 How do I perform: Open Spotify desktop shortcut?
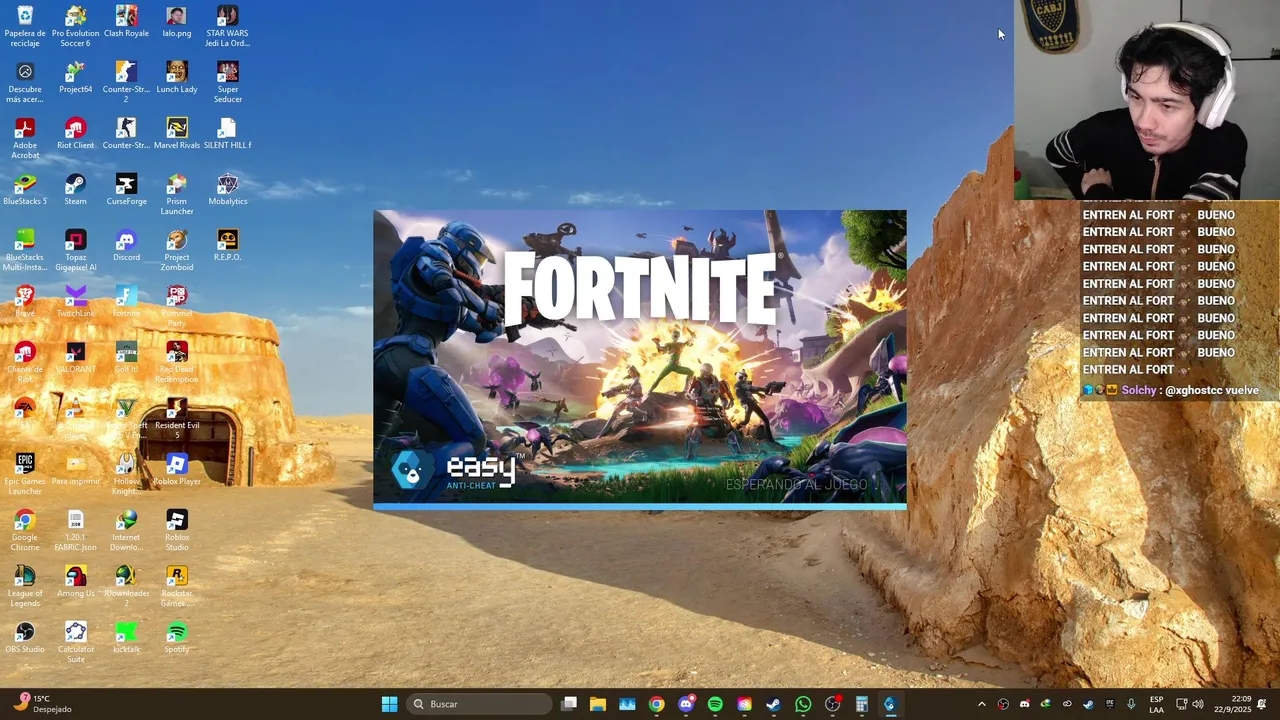pos(177,638)
